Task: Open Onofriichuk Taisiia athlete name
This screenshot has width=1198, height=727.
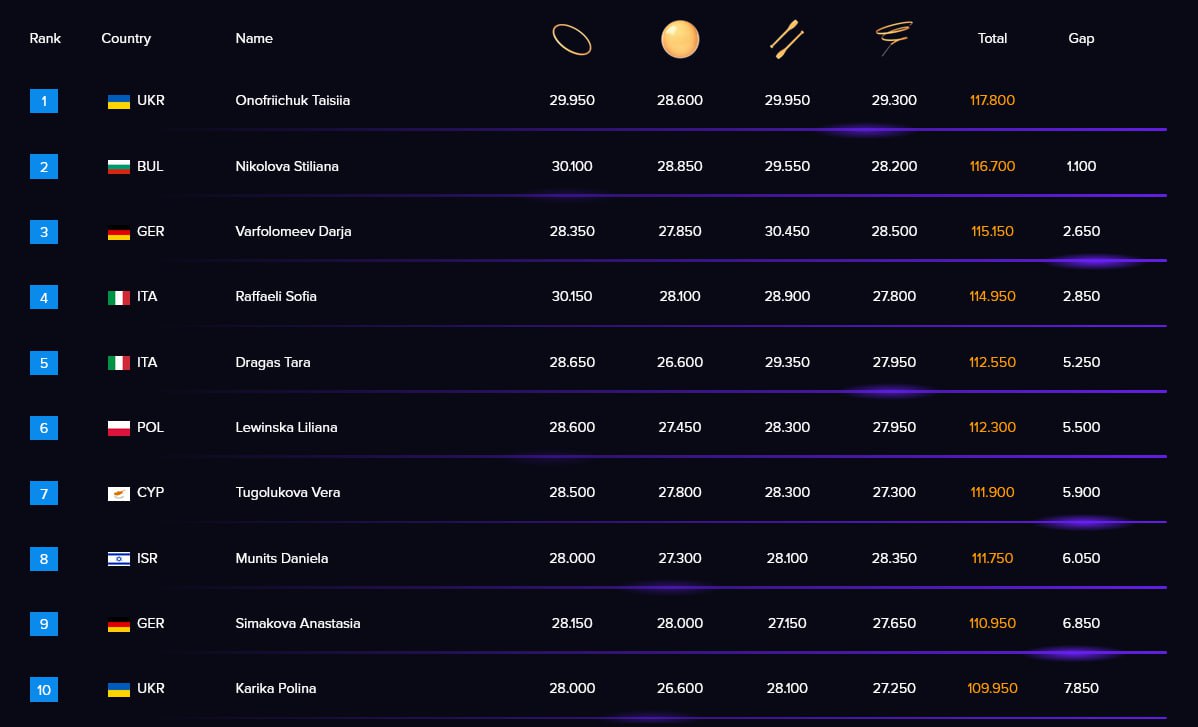Action: (x=293, y=100)
